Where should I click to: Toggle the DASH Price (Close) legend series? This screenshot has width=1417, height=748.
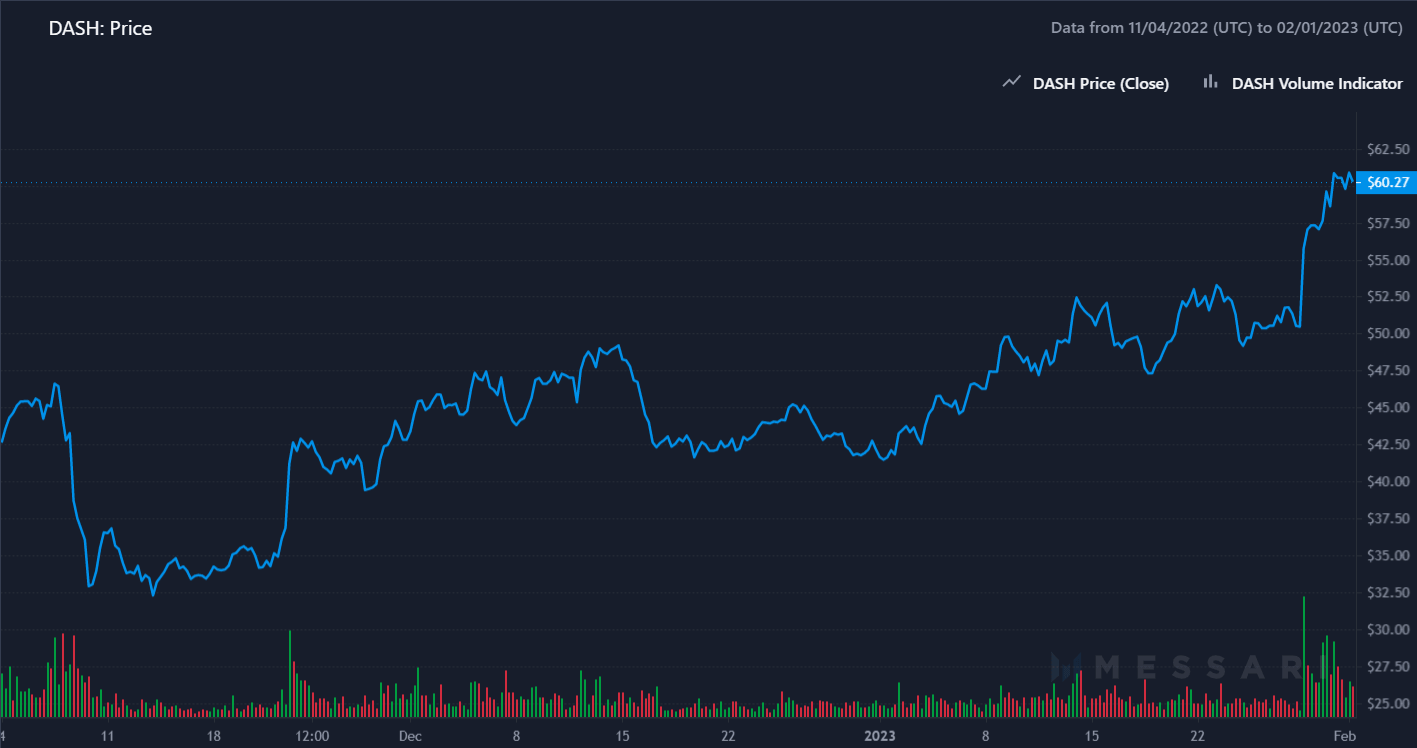click(x=1100, y=84)
